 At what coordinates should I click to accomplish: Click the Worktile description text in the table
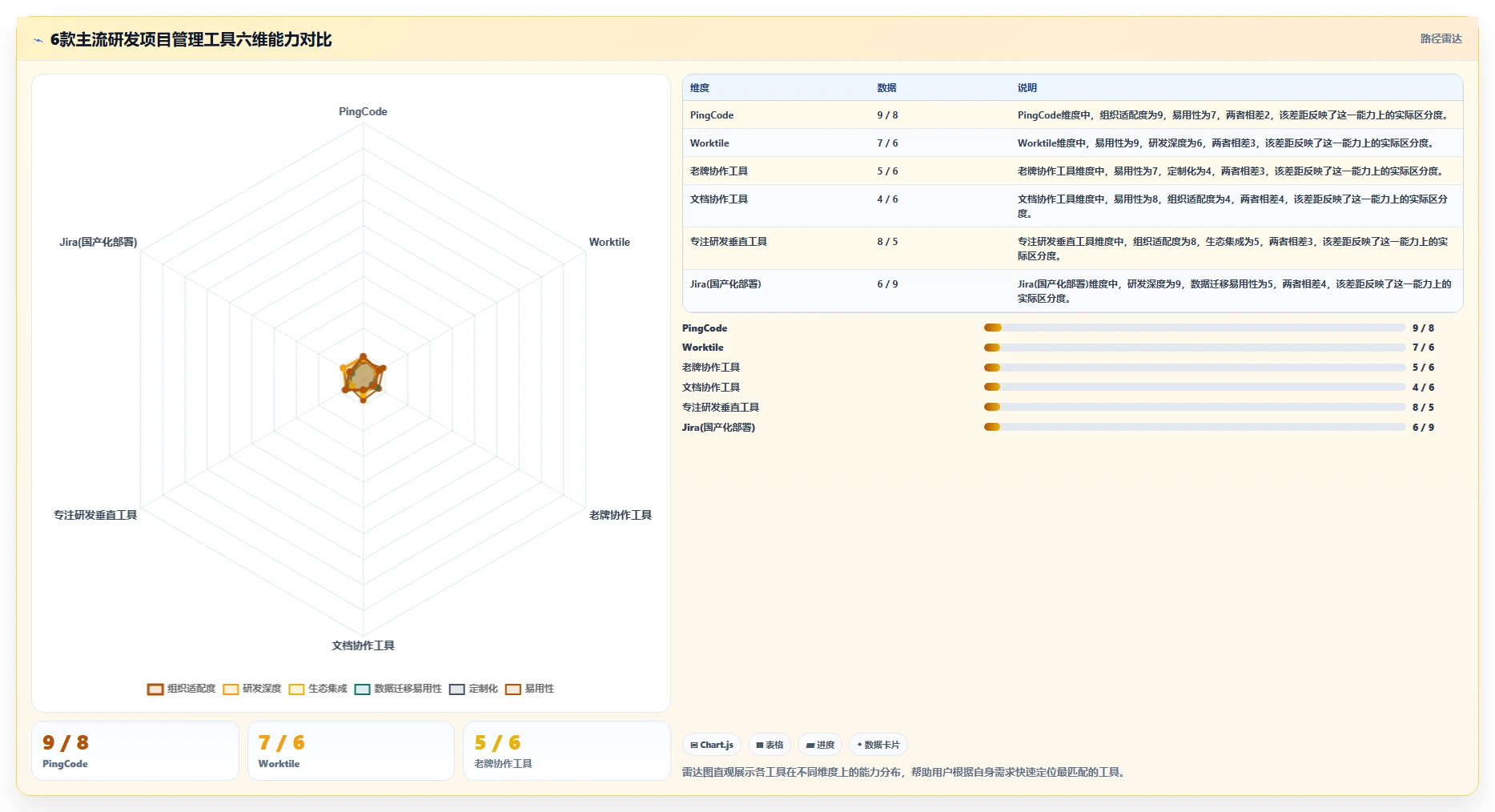[1226, 143]
